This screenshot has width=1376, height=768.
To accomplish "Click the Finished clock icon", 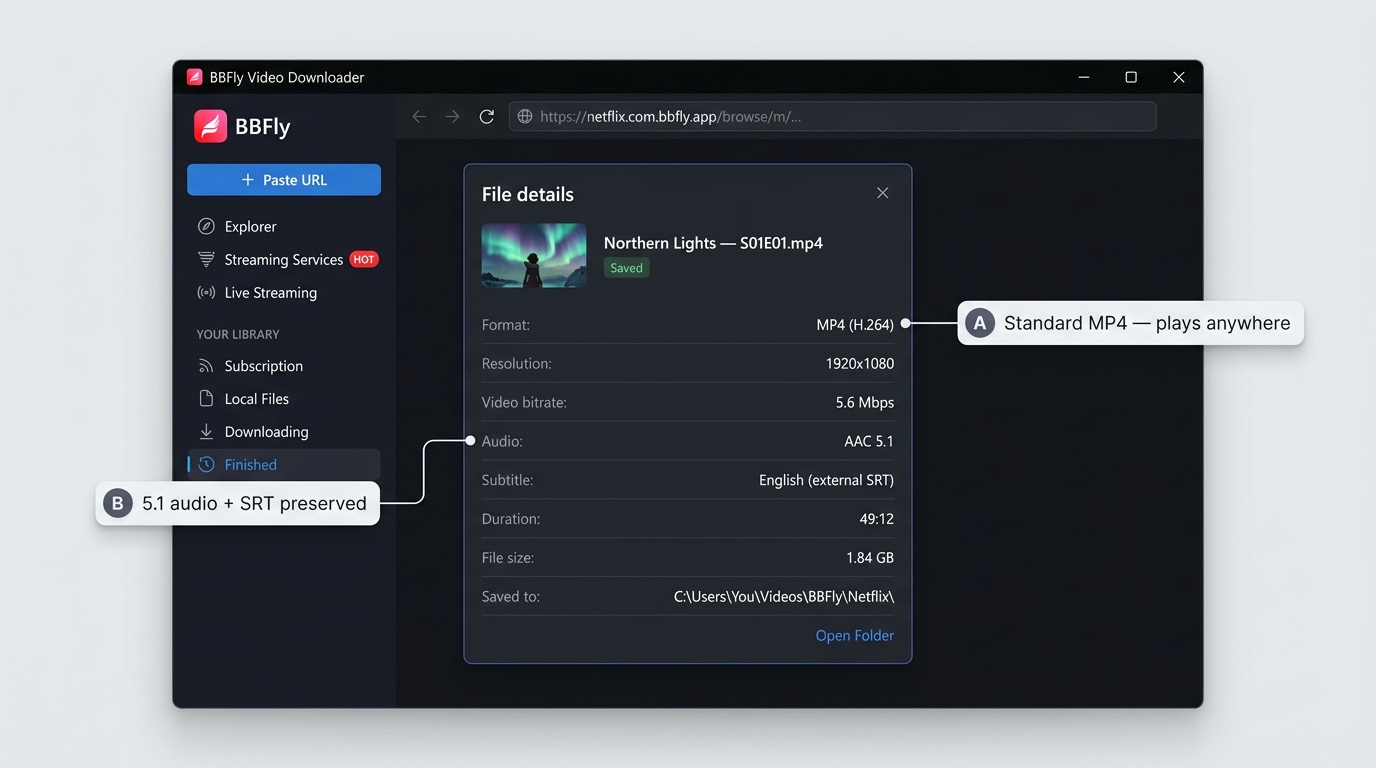I will [x=206, y=464].
